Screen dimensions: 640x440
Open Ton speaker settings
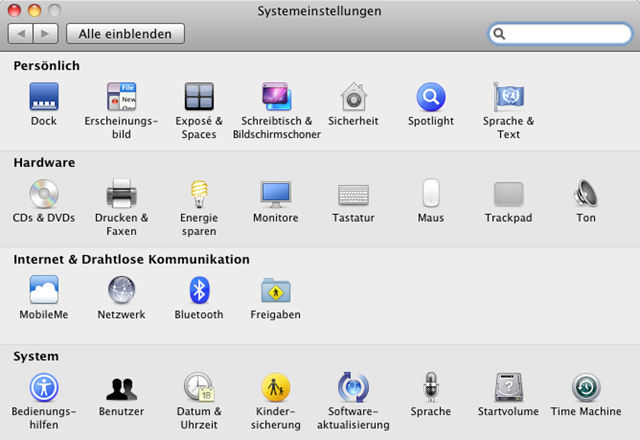[586, 194]
